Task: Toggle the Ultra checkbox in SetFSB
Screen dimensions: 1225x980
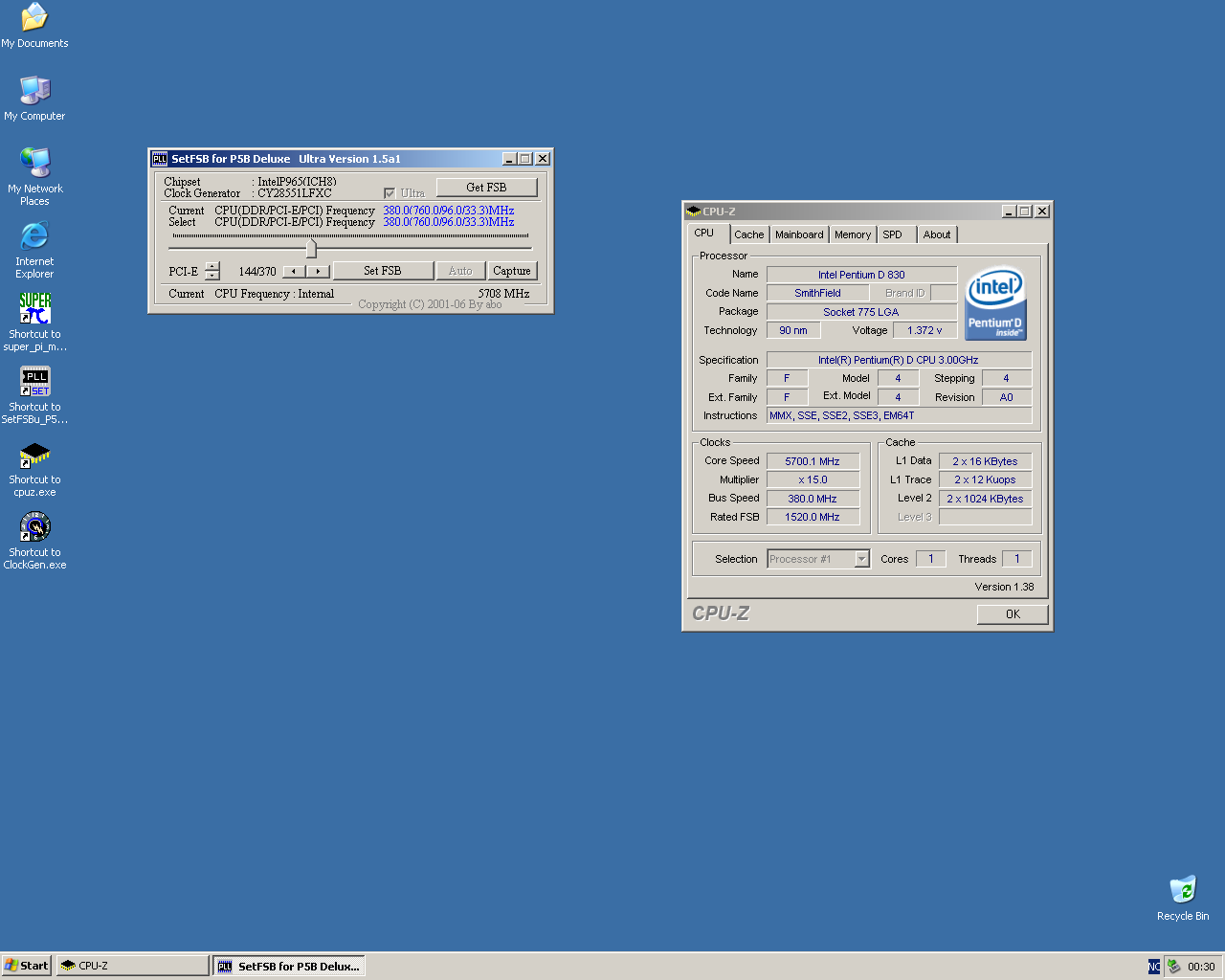Action: point(390,193)
